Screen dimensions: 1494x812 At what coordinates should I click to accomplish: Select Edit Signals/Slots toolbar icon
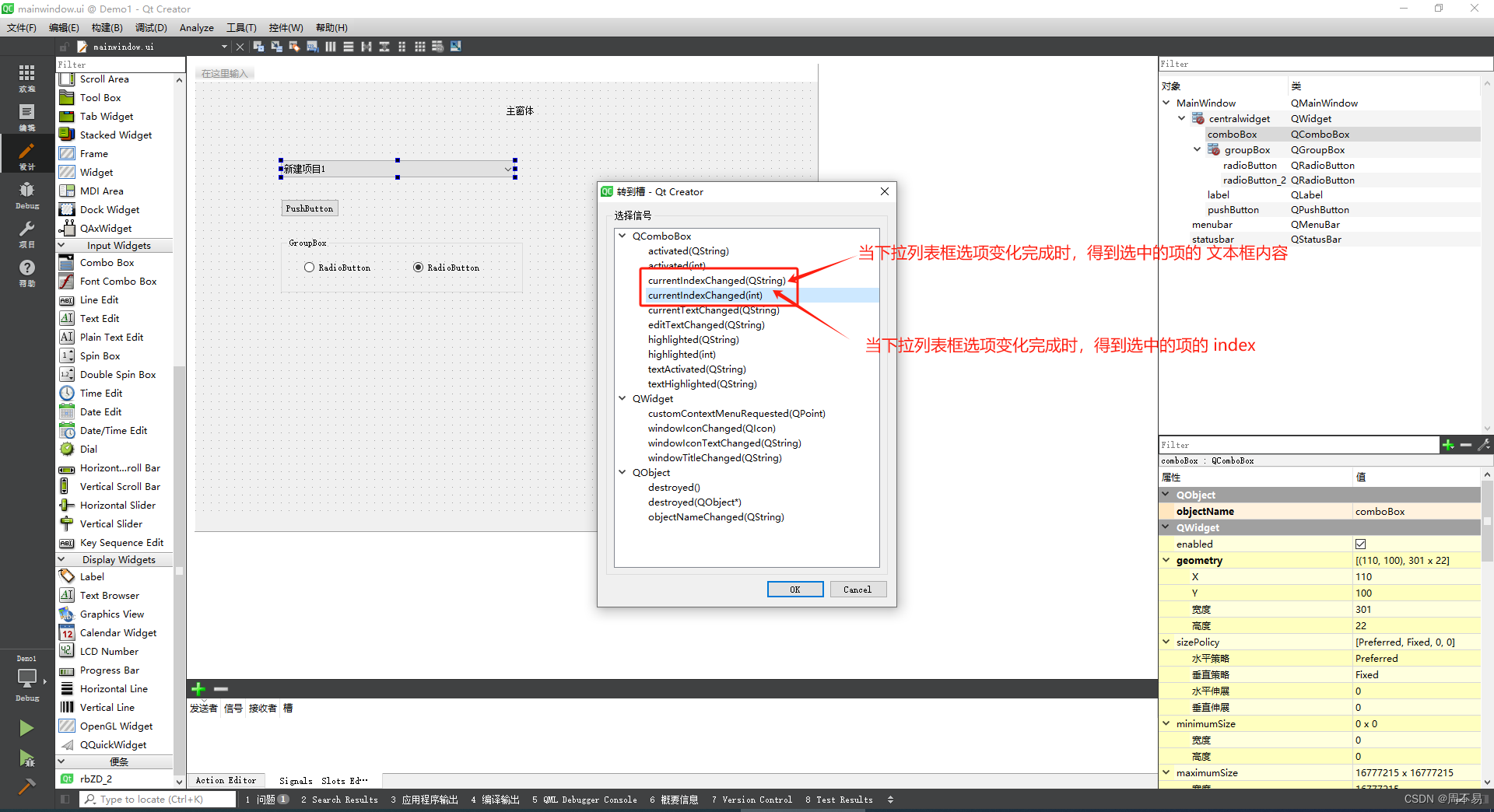pos(277,47)
